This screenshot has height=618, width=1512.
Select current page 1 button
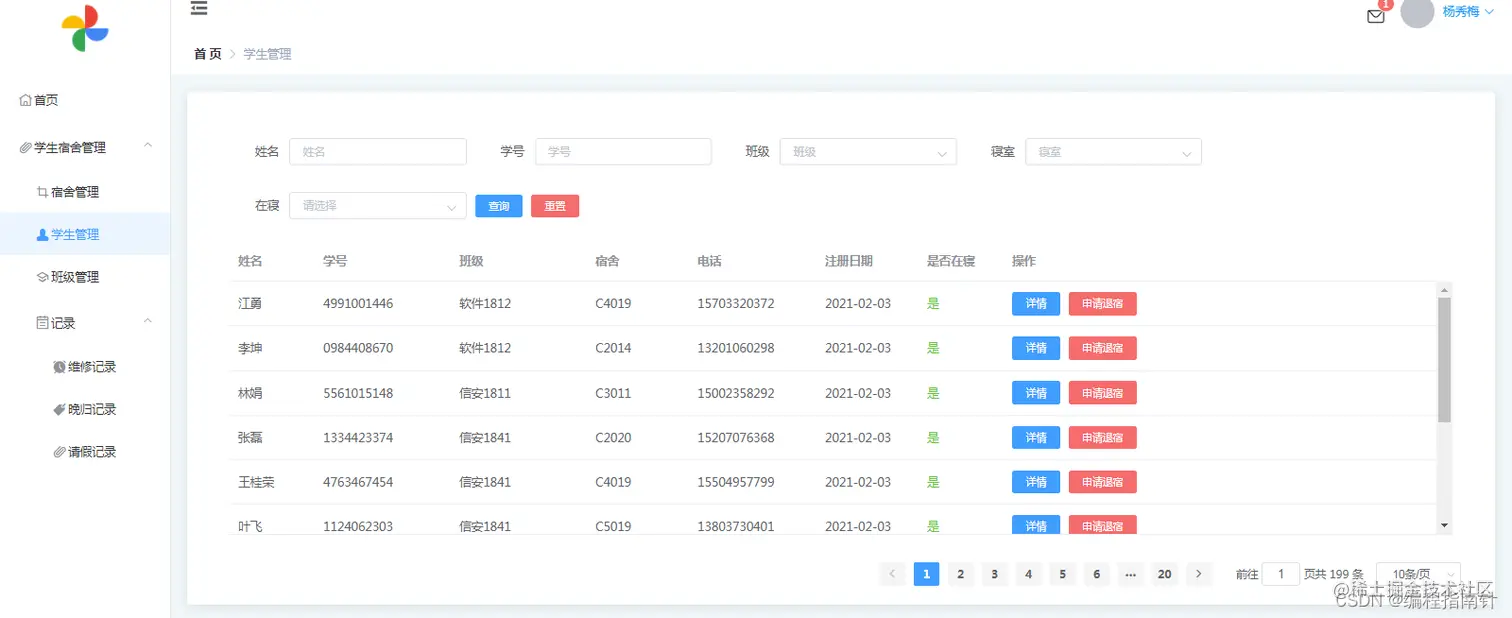(x=926, y=574)
